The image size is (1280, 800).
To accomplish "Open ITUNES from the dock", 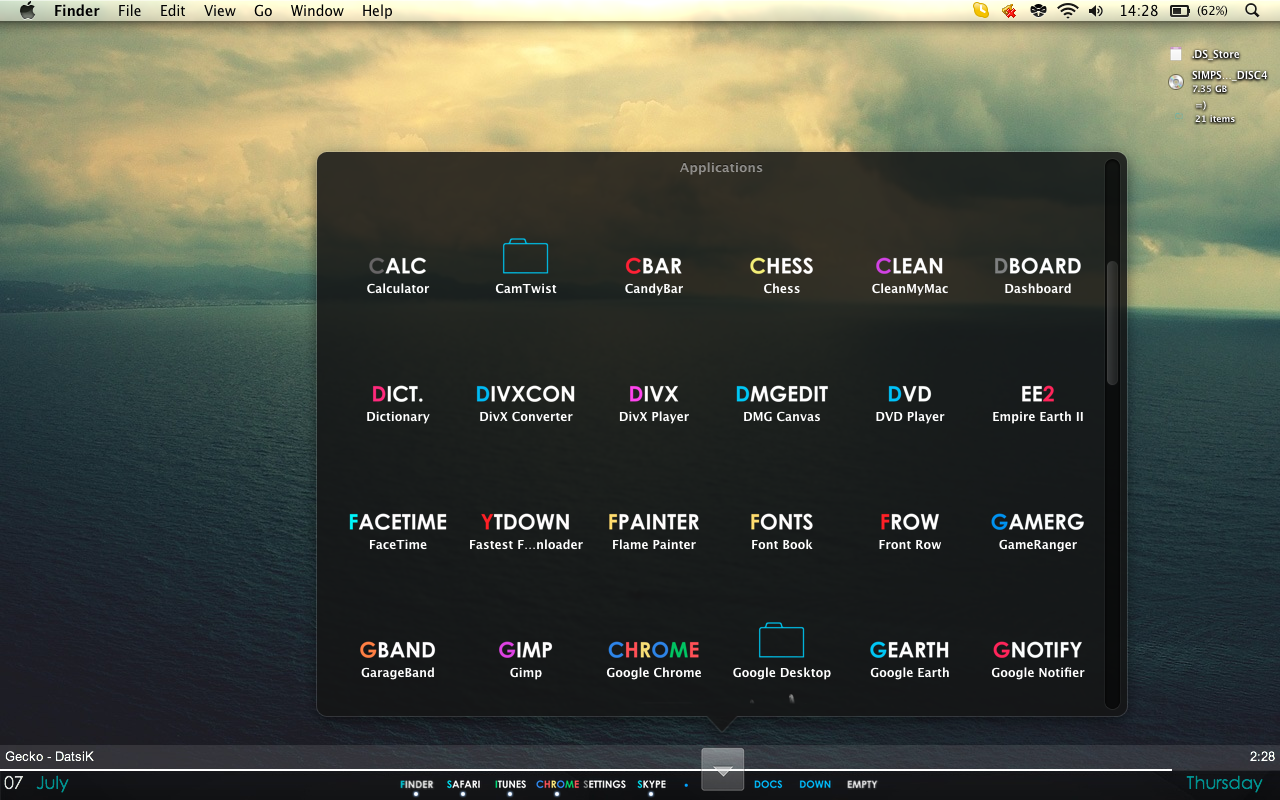I will point(510,785).
